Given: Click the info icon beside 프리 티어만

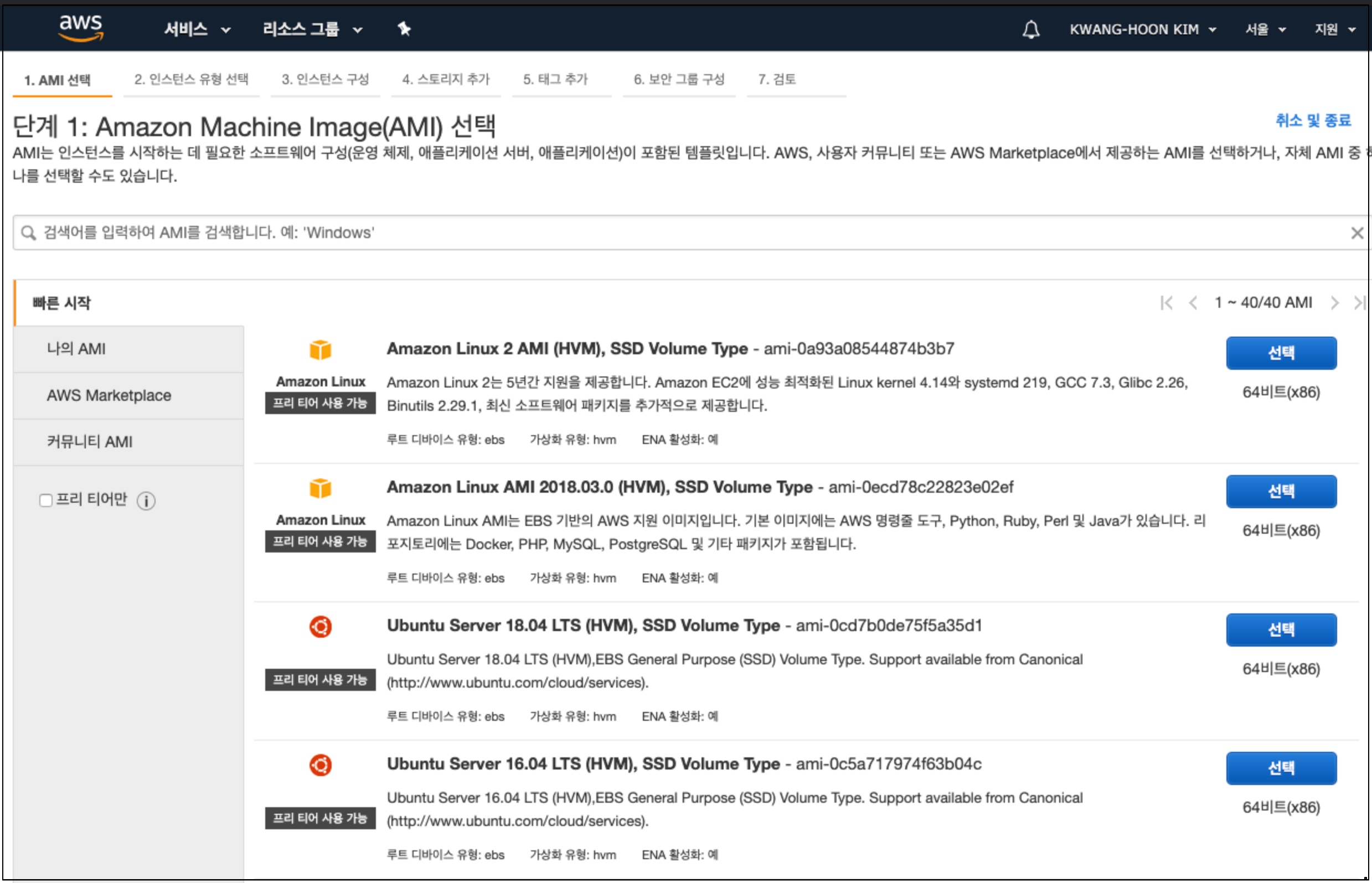Looking at the screenshot, I should click(146, 500).
